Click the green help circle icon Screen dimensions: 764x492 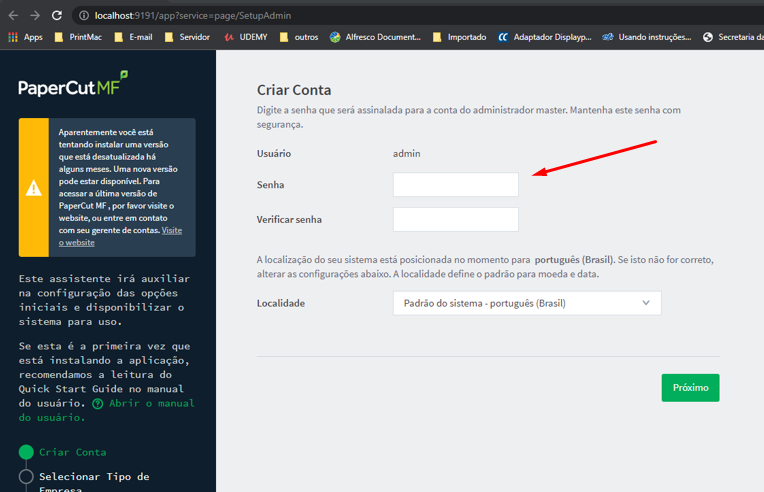coord(97,404)
